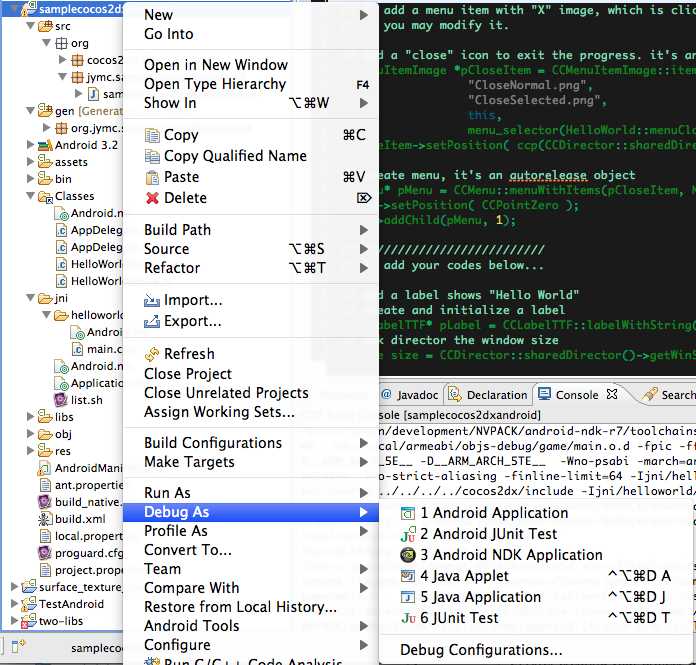
Task: Collapse the org package node
Action: [46, 43]
